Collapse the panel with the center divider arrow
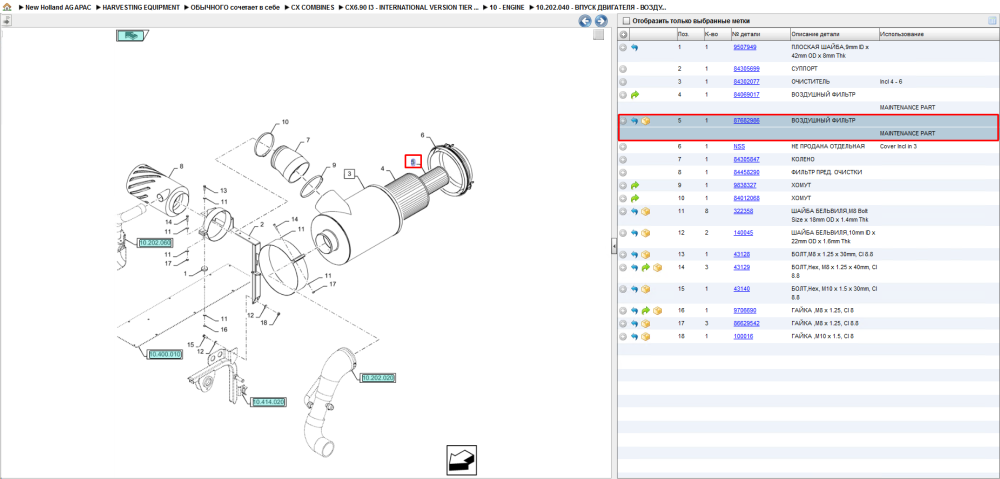Screen dimensions: 1000x479 [x=614, y=246]
